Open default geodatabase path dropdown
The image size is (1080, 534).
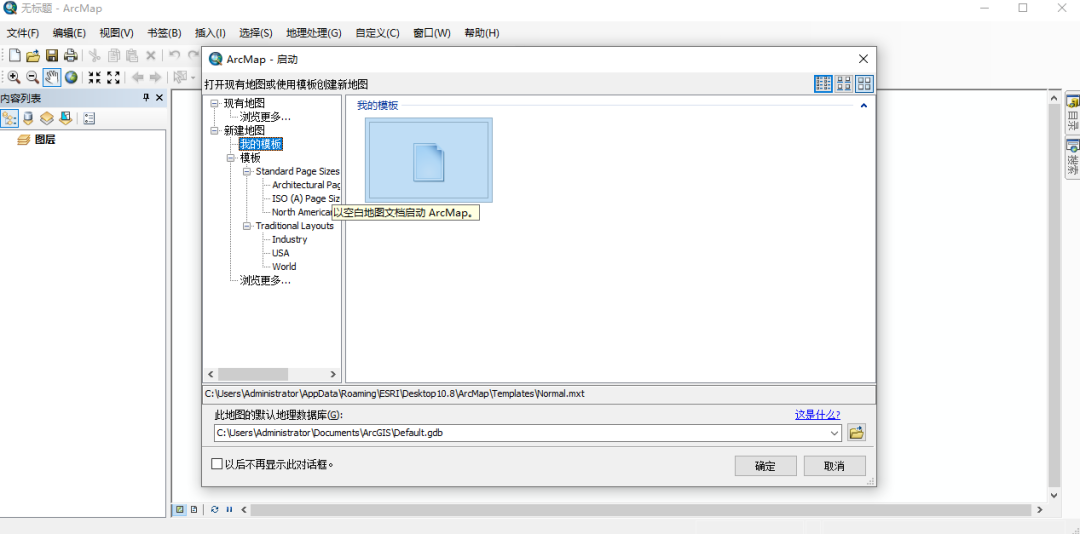(x=834, y=433)
